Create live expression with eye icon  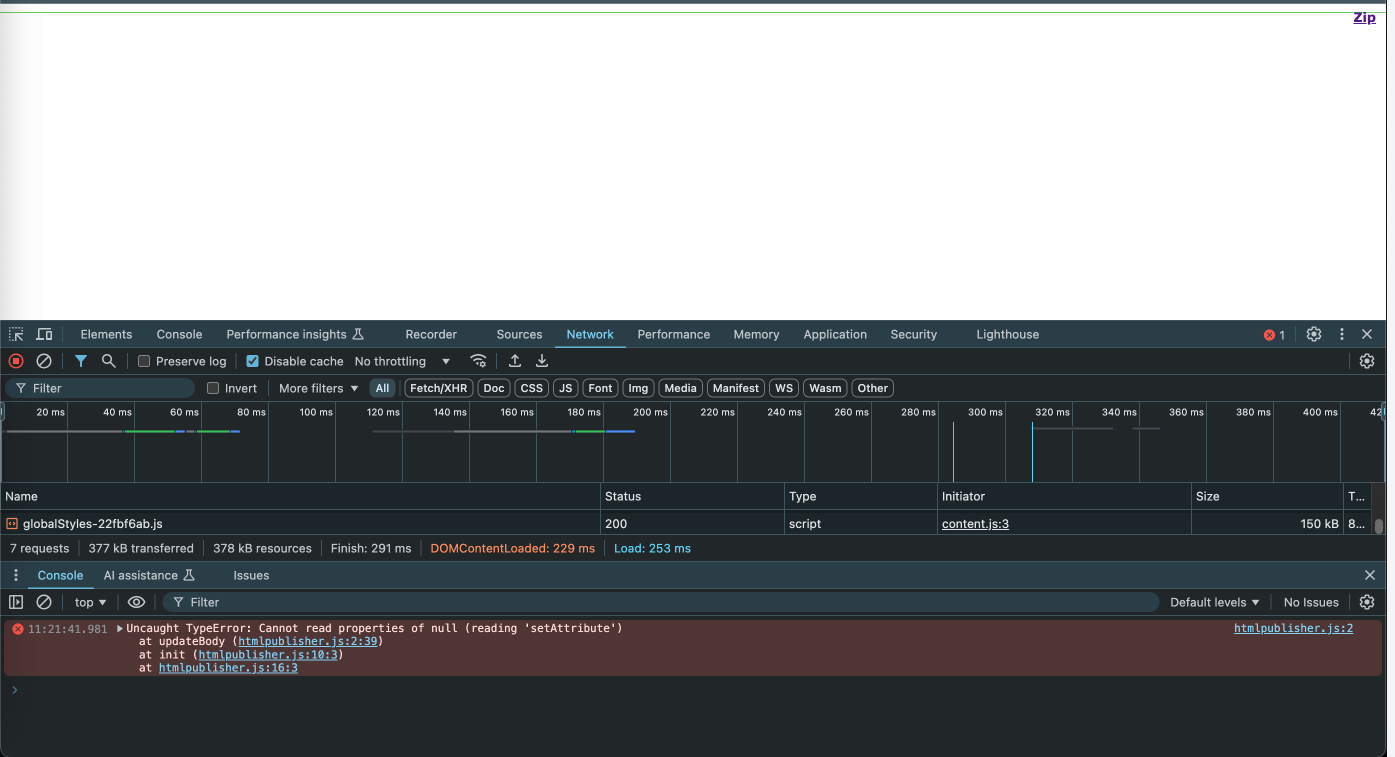(137, 602)
